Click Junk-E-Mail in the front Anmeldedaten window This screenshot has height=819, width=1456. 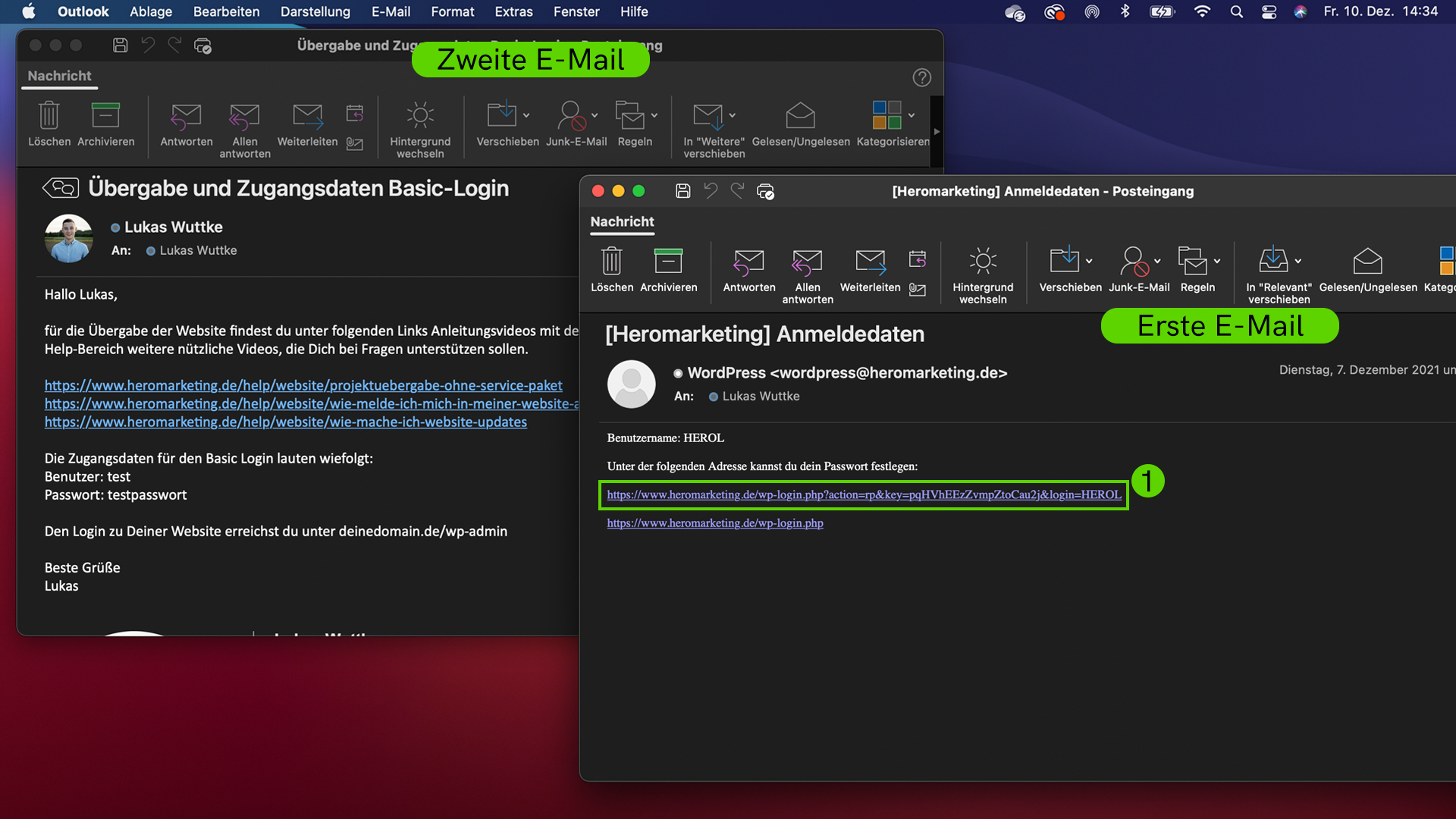(x=1134, y=270)
